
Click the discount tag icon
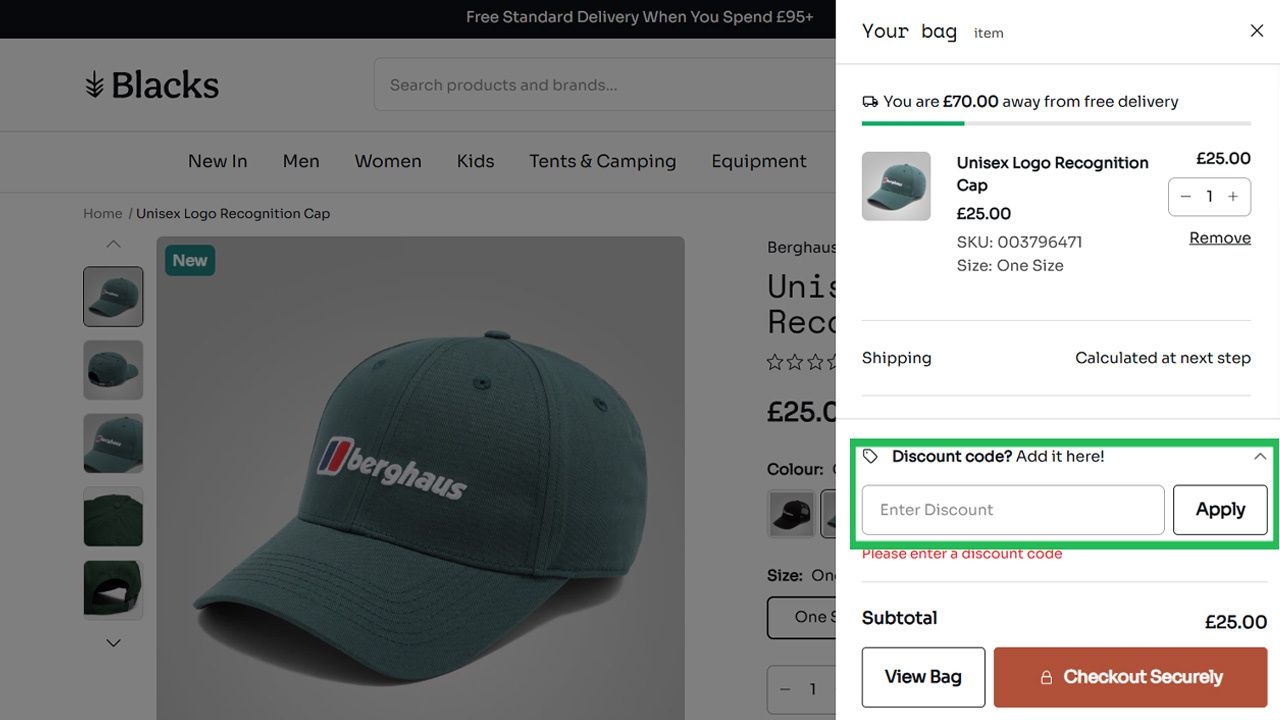[x=870, y=456]
